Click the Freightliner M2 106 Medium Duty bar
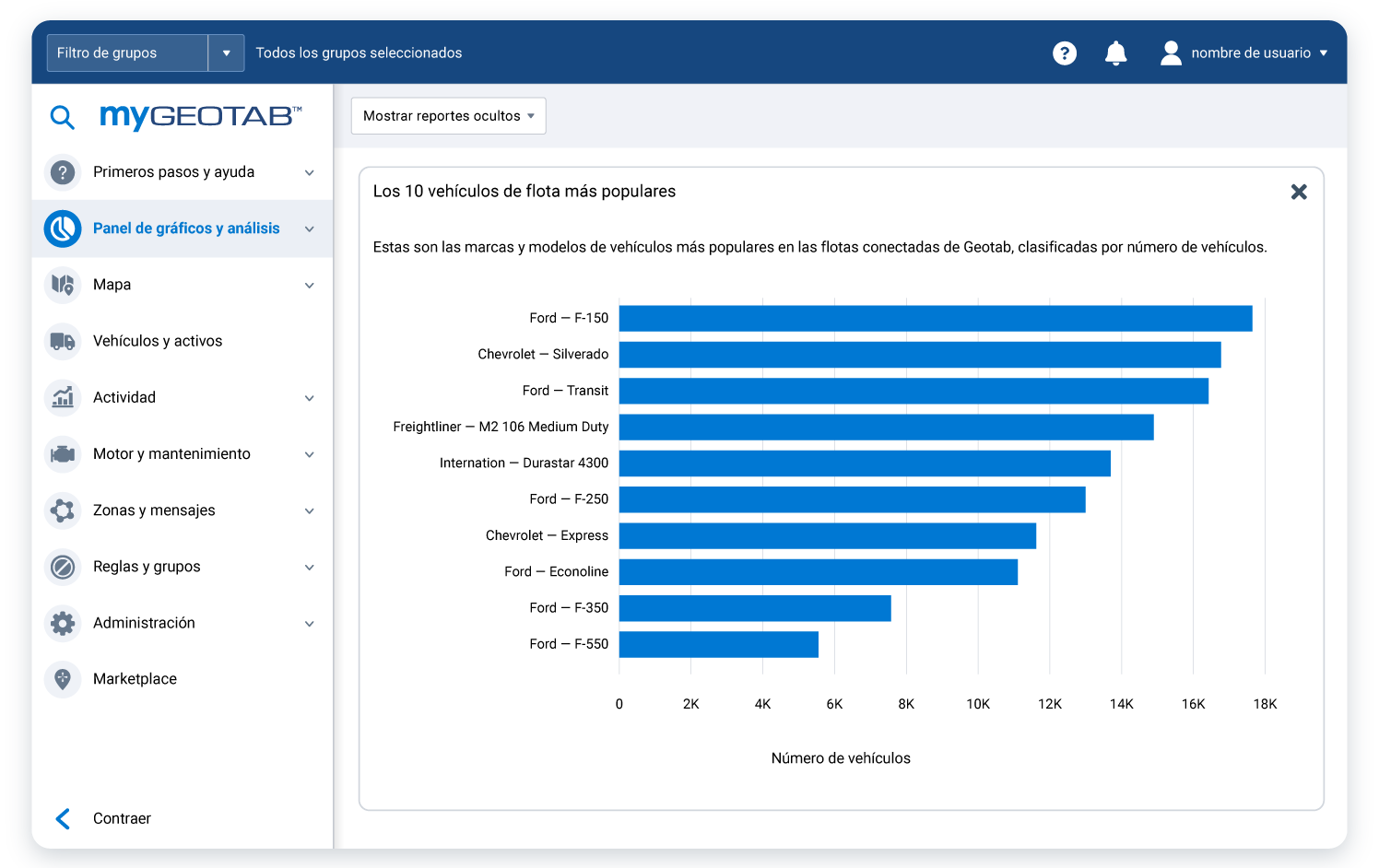 [887, 428]
